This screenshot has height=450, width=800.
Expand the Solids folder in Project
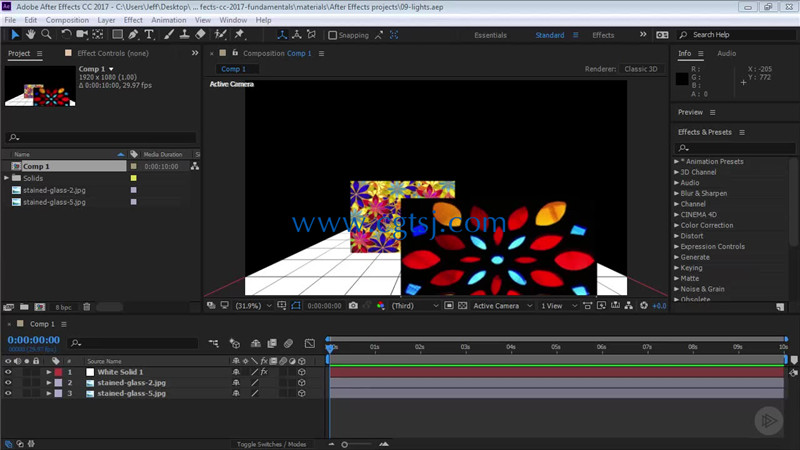7,178
